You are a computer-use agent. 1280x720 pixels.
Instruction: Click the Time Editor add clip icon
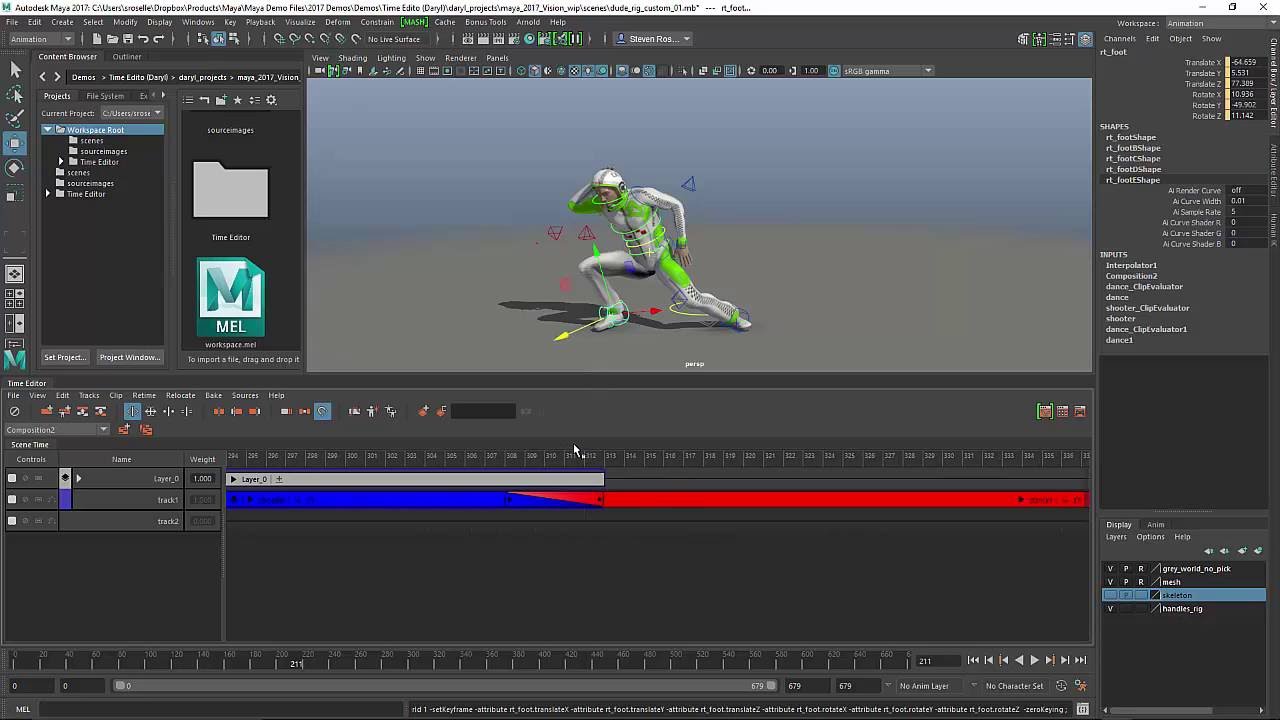pyautogui.click(x=47, y=411)
